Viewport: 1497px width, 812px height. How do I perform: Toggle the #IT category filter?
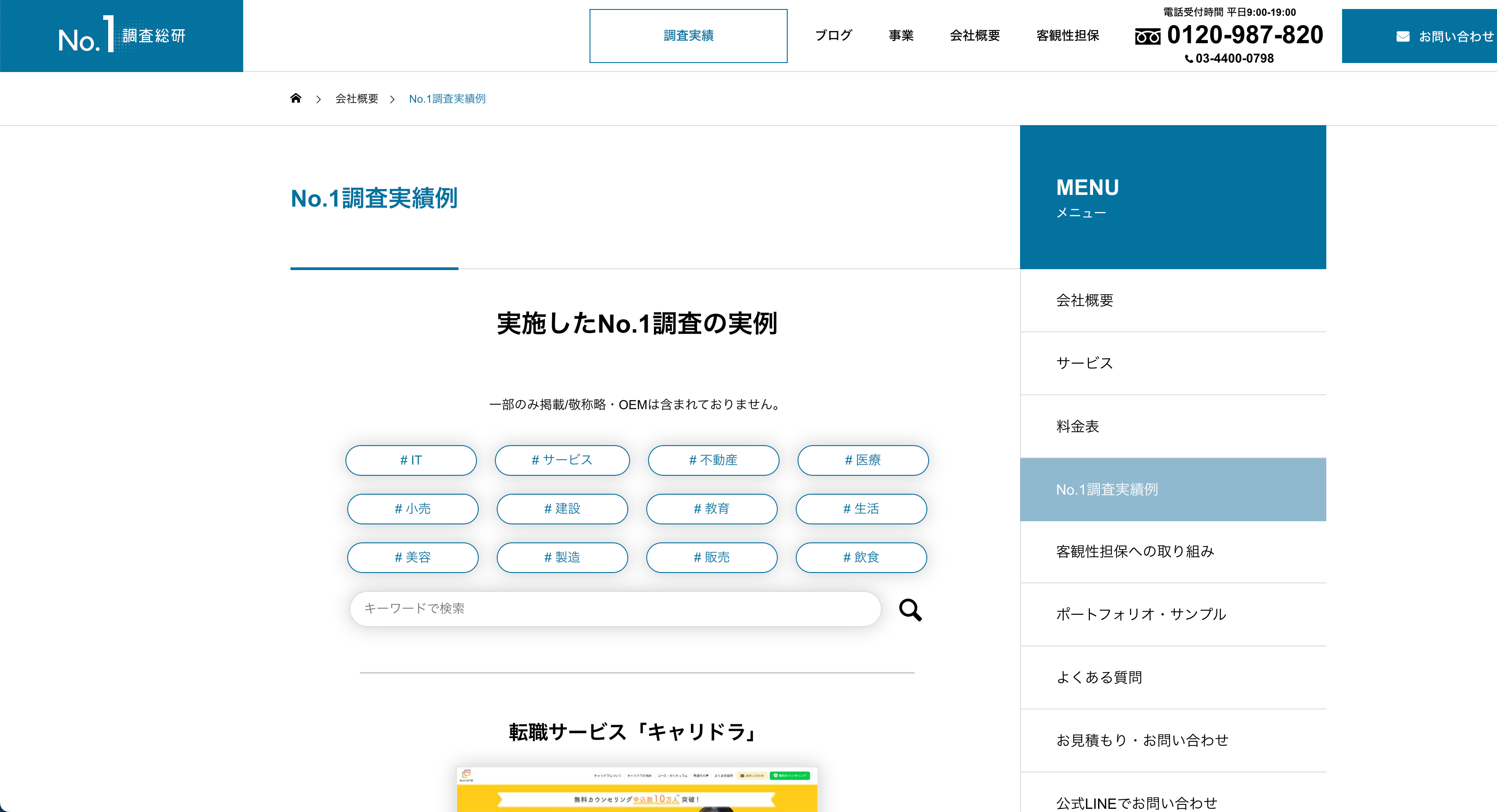click(411, 460)
